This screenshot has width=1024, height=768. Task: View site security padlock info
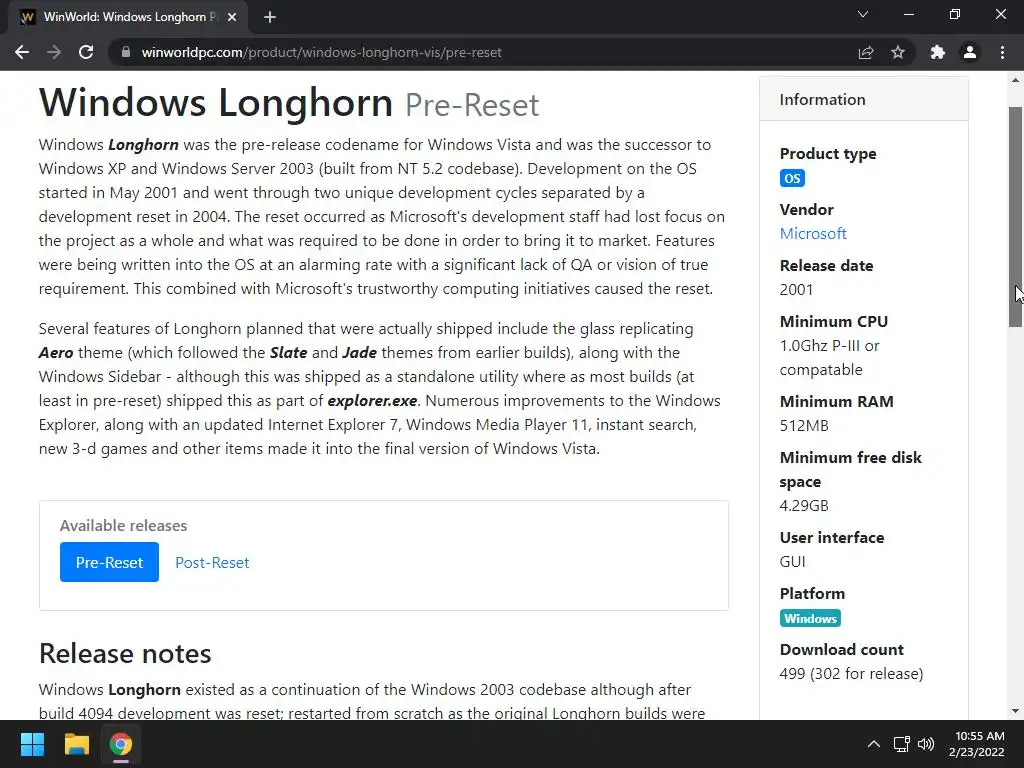tap(126, 52)
